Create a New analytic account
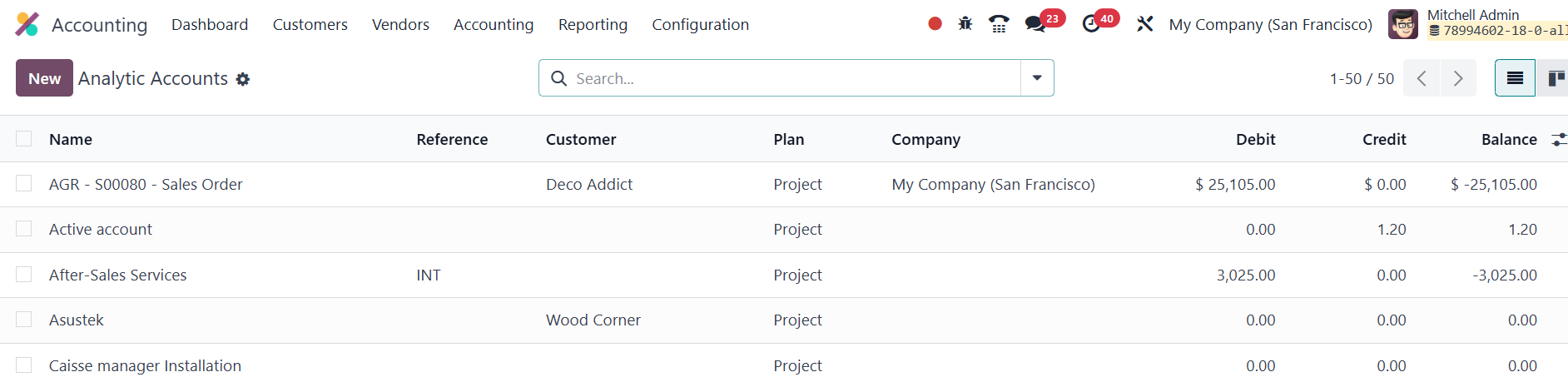This screenshot has width=1568, height=387. click(x=44, y=78)
